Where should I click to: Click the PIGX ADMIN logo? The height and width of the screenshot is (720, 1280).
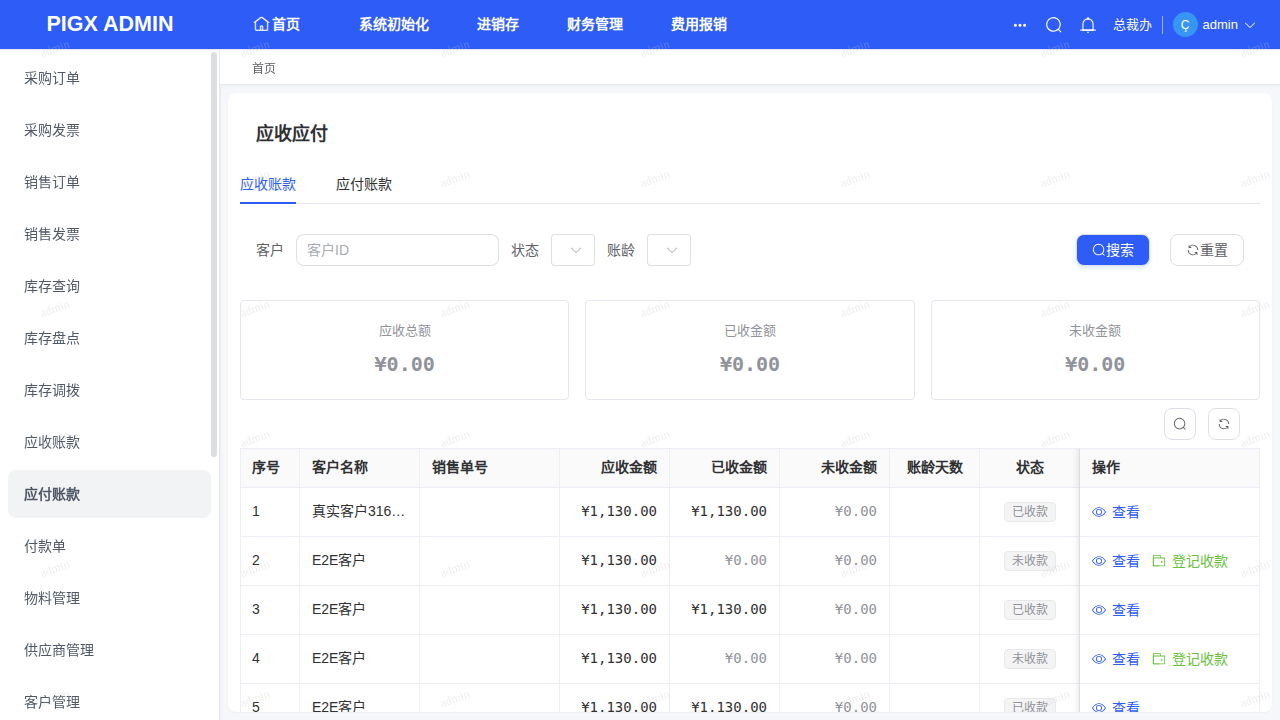tap(110, 24)
